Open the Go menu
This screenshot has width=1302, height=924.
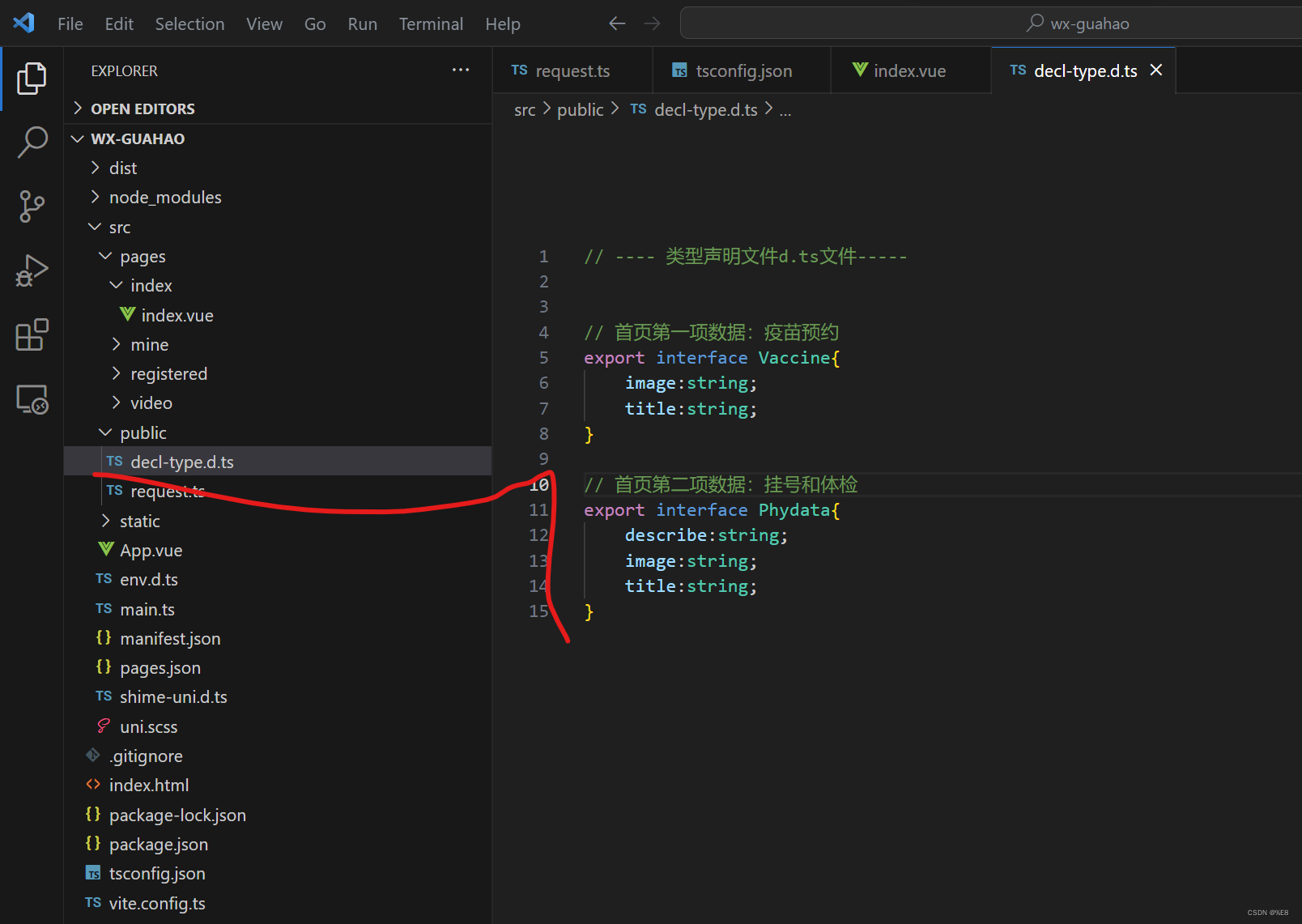[315, 23]
